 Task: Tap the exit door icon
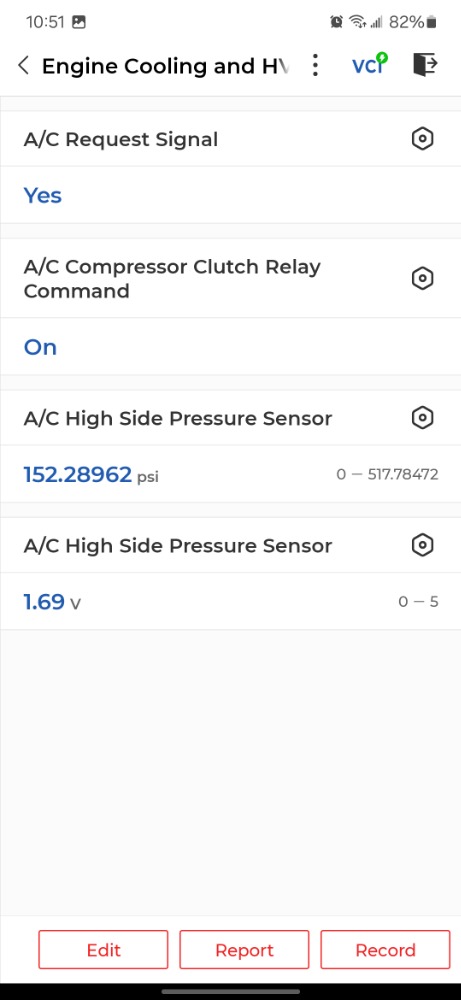point(425,65)
